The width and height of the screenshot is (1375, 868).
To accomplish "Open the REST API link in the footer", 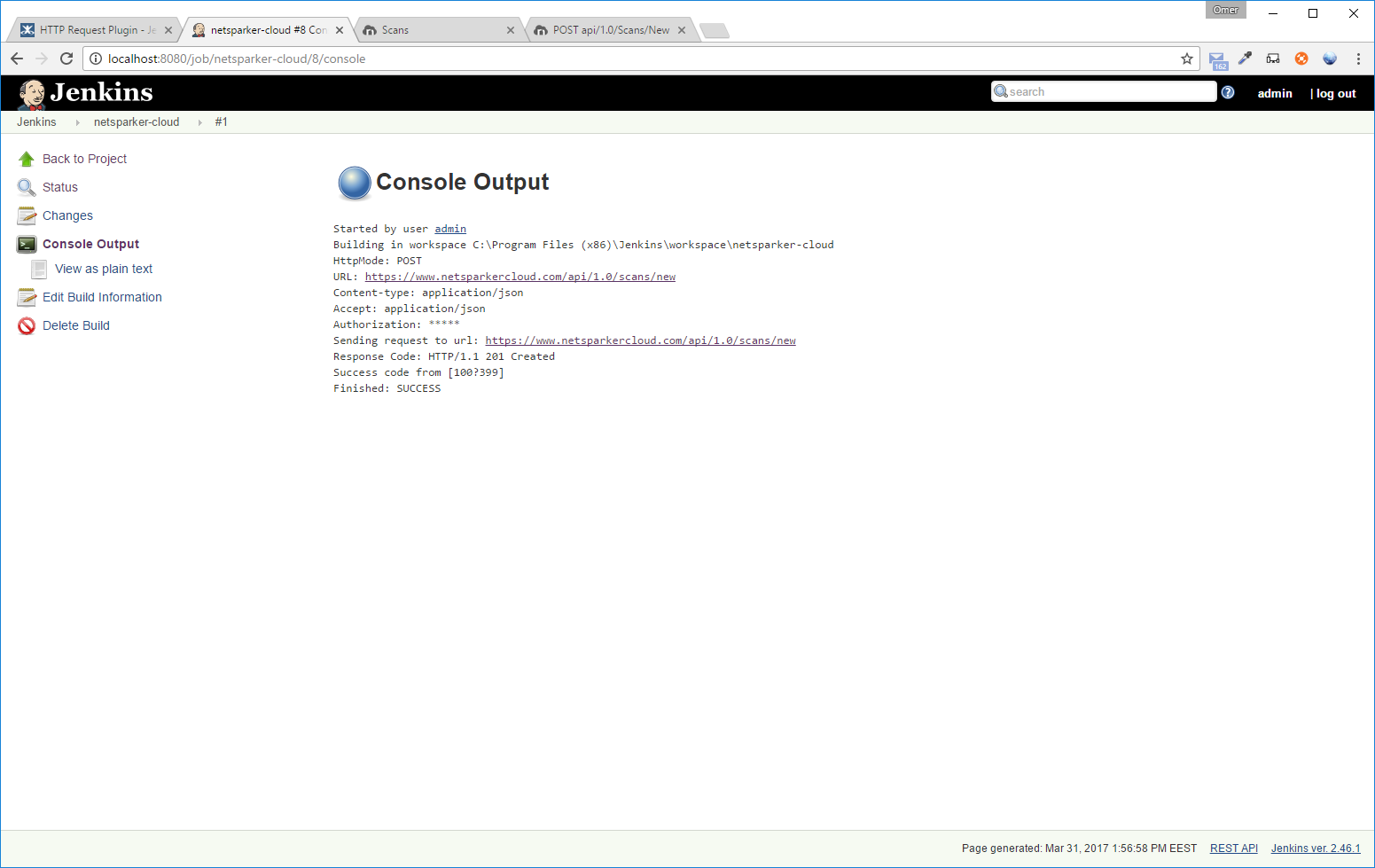I will pyautogui.click(x=1233, y=848).
